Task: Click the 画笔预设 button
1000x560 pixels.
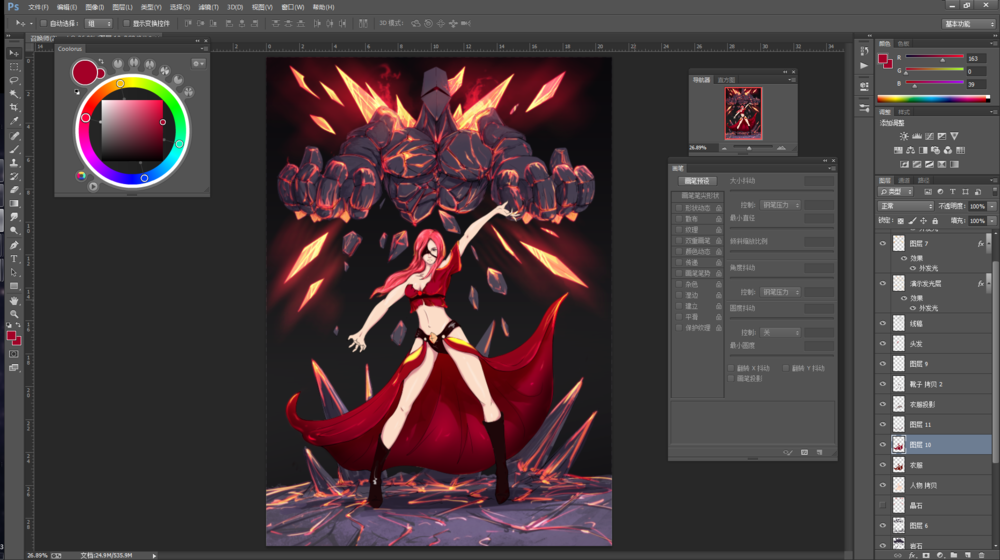Action: 696,181
